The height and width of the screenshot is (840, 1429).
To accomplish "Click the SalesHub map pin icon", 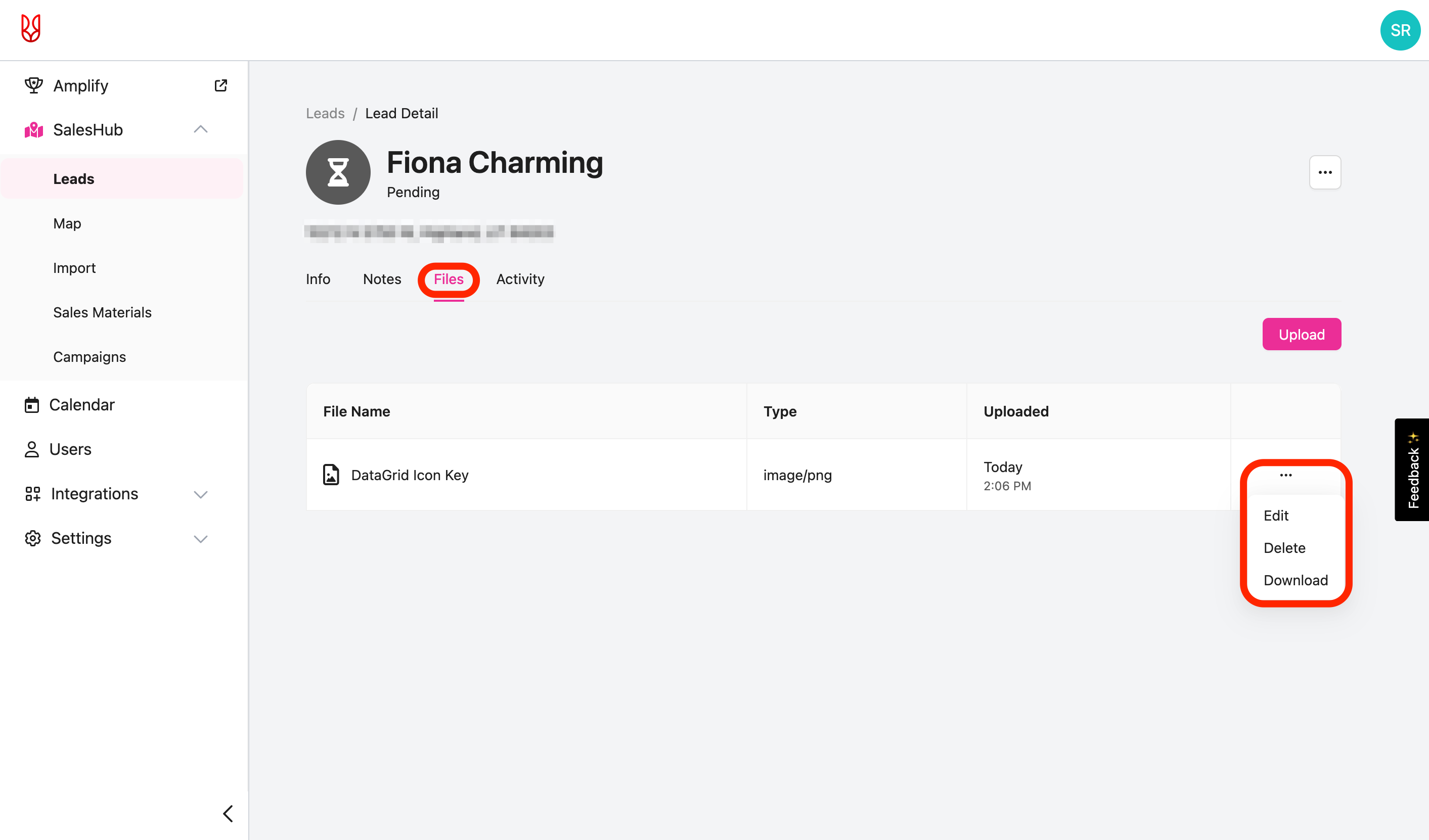I will coord(33,130).
